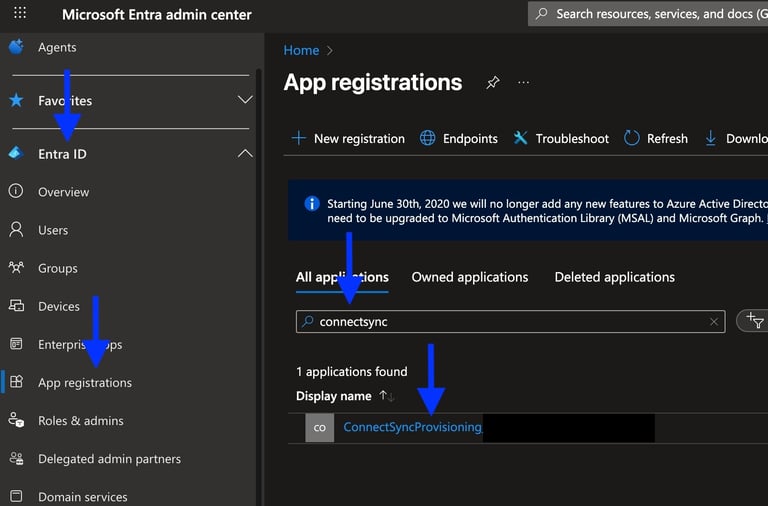
Task: Switch to All applications tab
Action: point(342,277)
